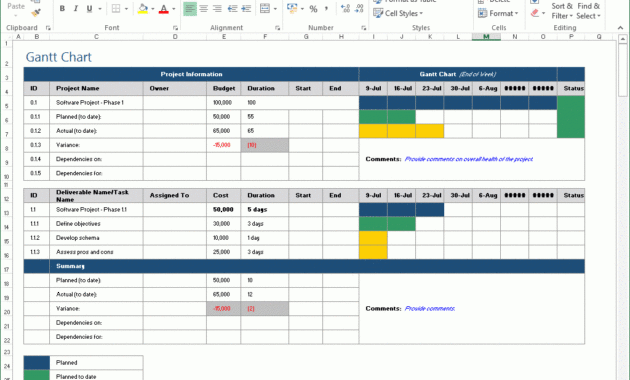Open the Underline style dropdown arrow
The width and height of the screenshot is (630, 380).
(x=100, y=9)
